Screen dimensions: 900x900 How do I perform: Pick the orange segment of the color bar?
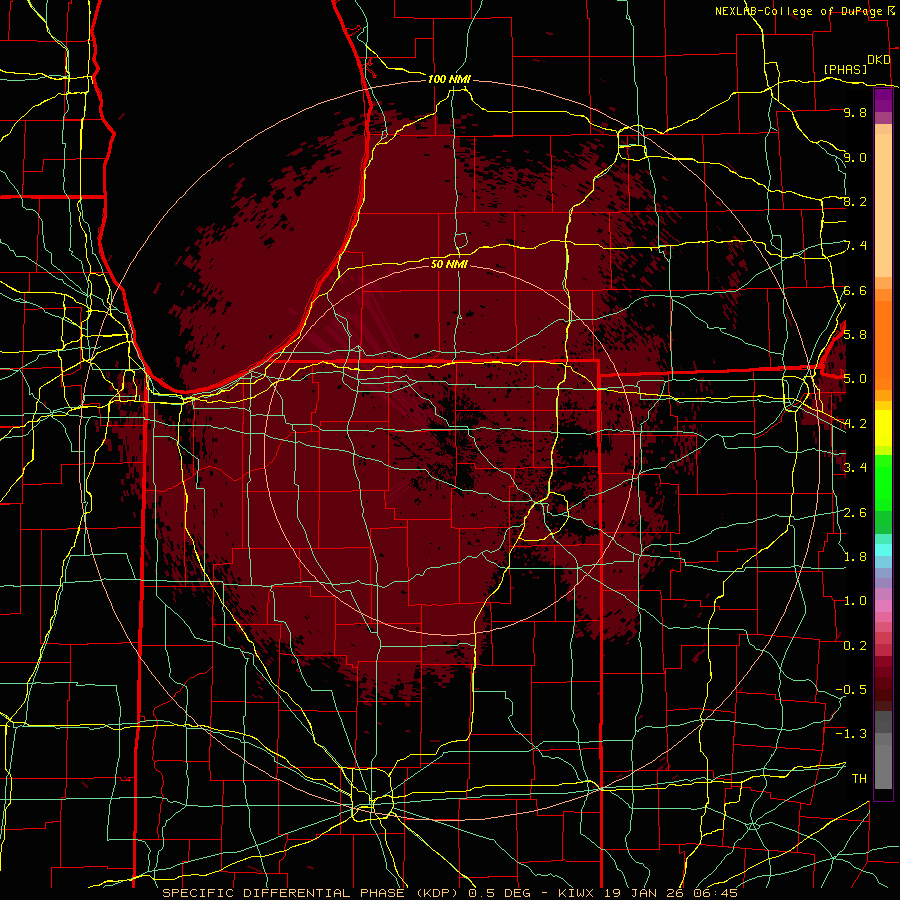[x=883, y=344]
